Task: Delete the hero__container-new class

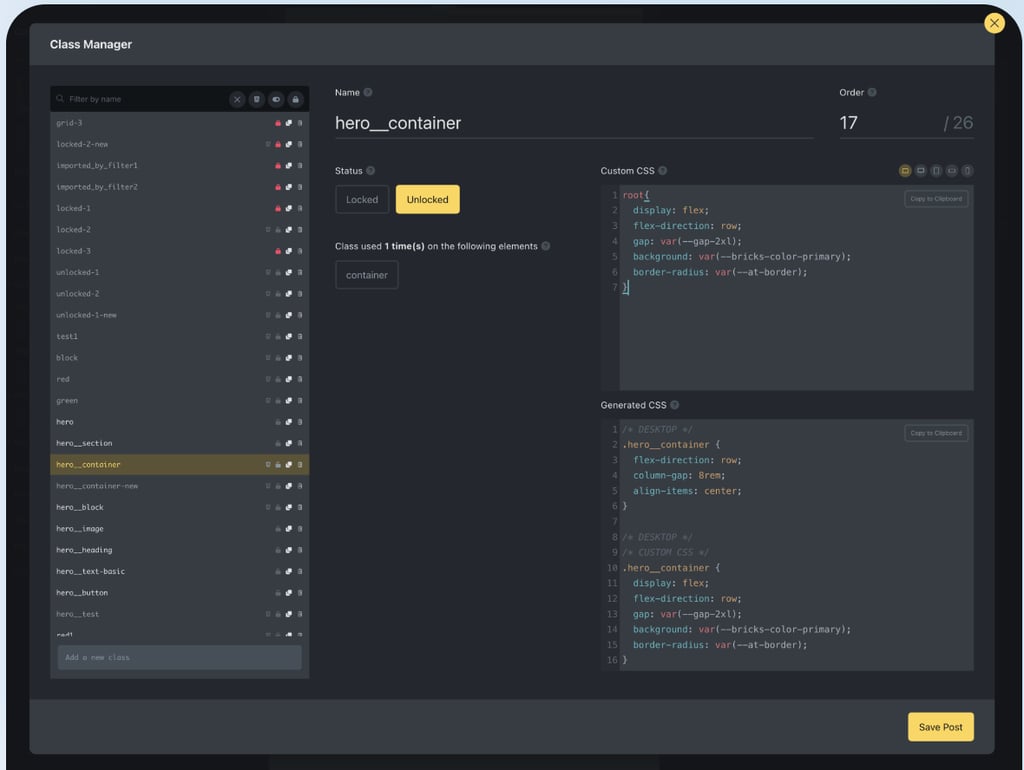Action: [x=300, y=486]
